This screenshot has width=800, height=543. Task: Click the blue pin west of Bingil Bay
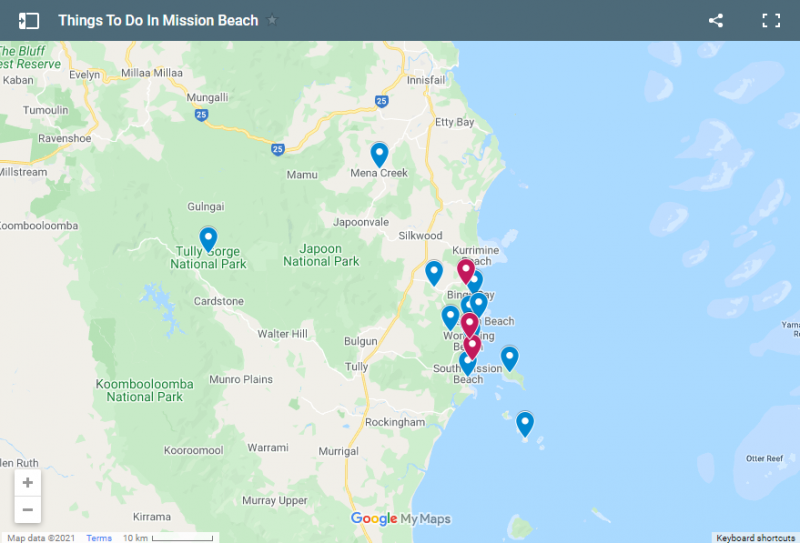[434, 272]
